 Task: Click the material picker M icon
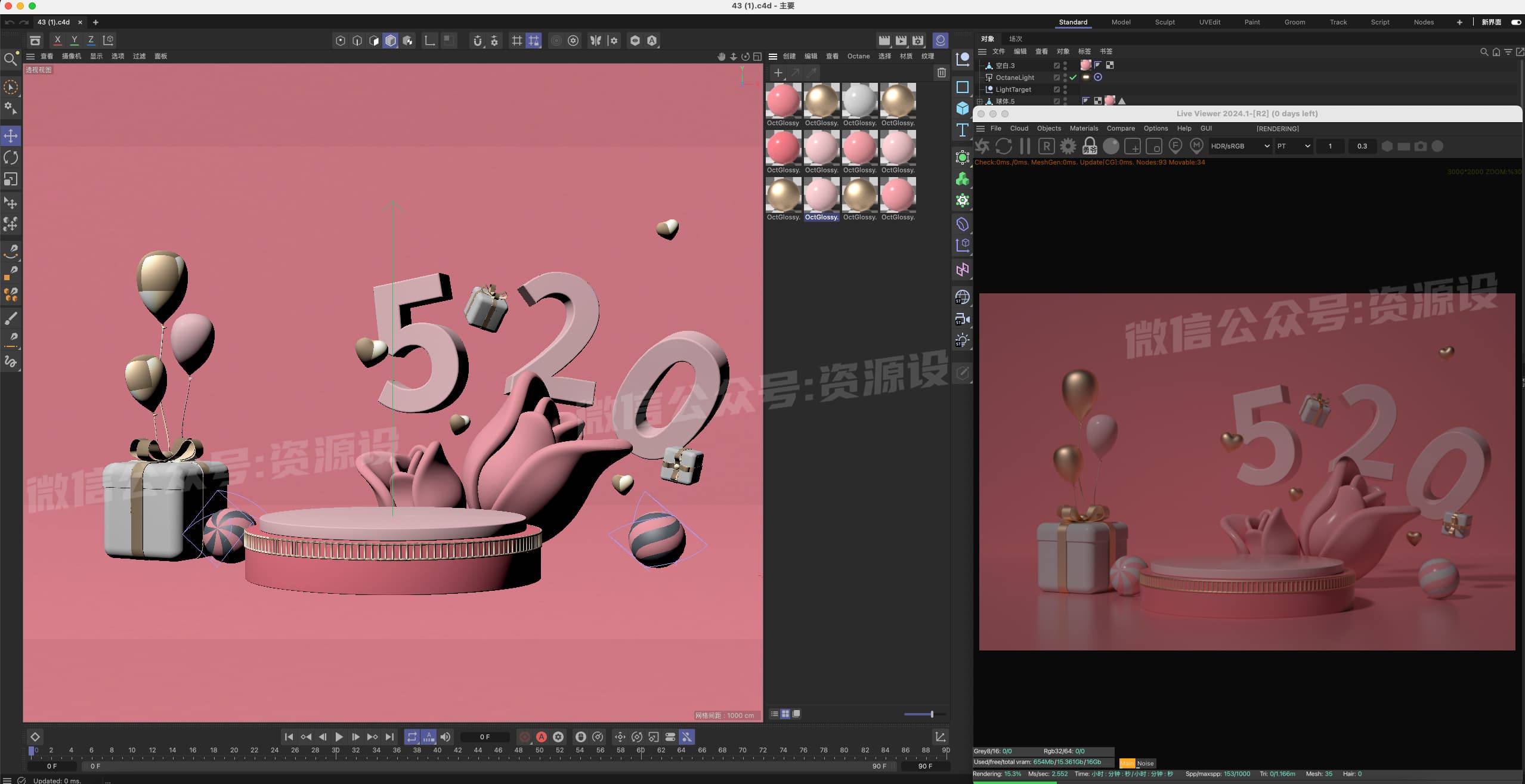coord(1196,146)
